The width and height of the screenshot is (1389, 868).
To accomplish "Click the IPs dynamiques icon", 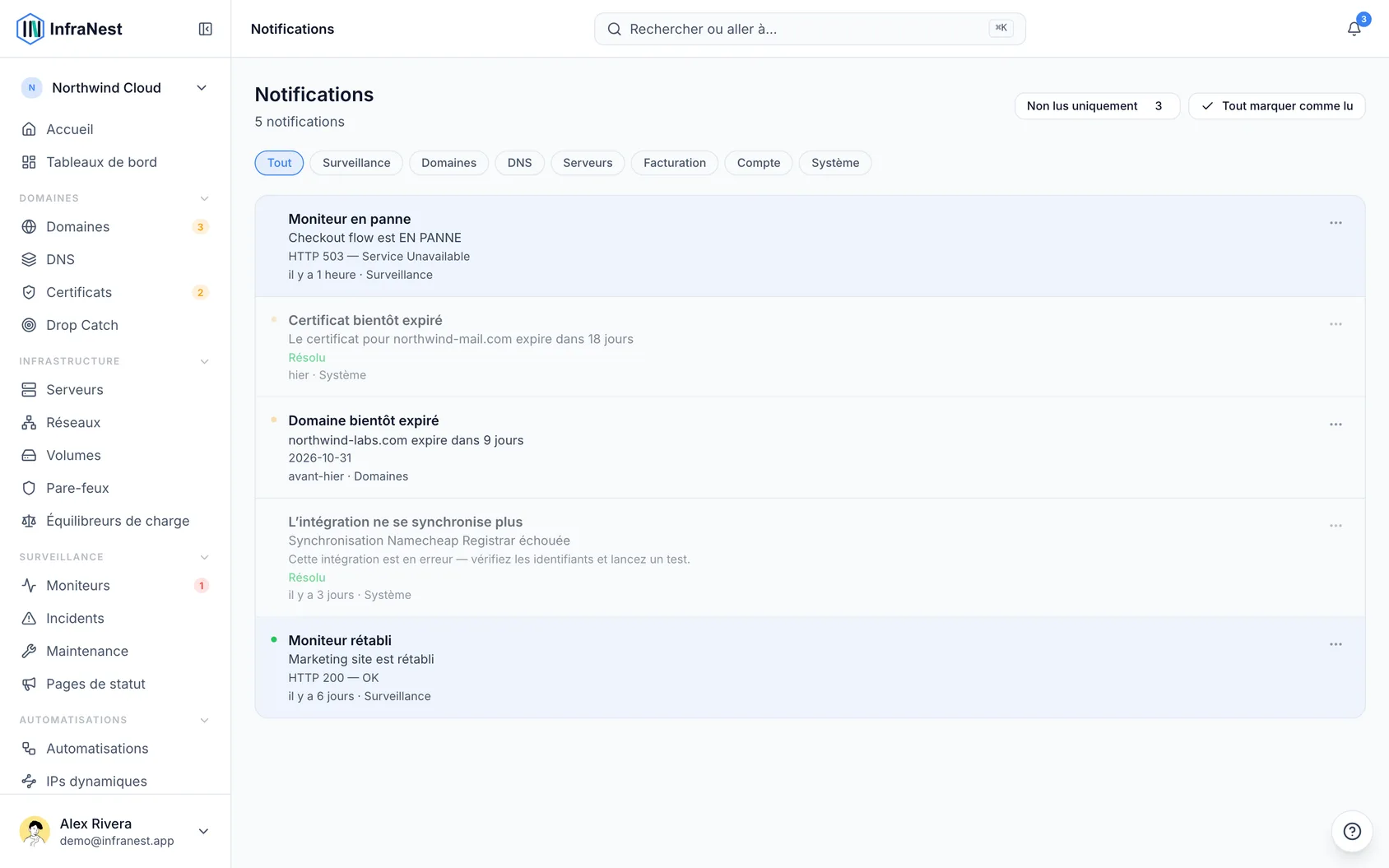I will [29, 781].
